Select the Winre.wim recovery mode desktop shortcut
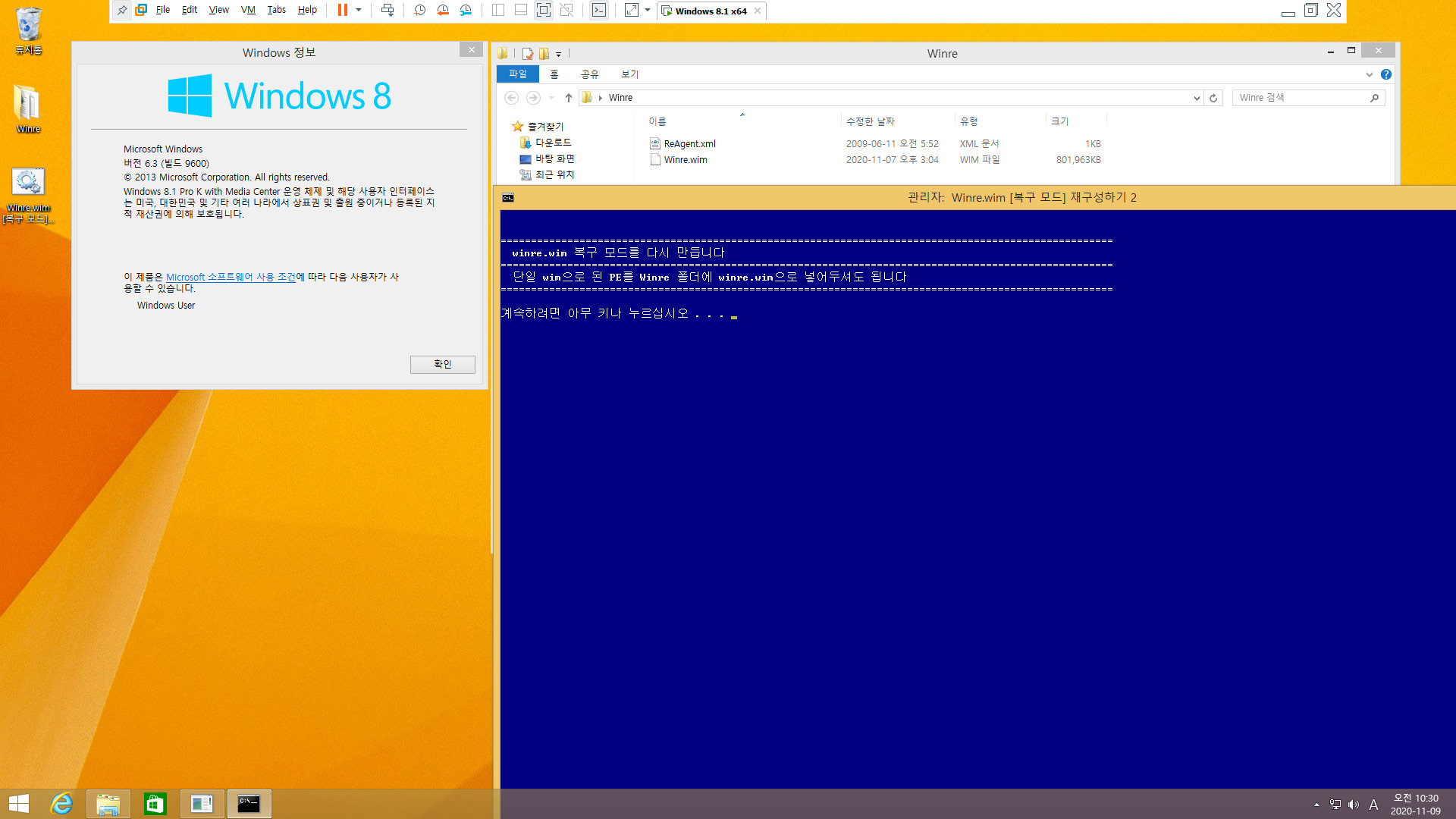 [x=28, y=195]
